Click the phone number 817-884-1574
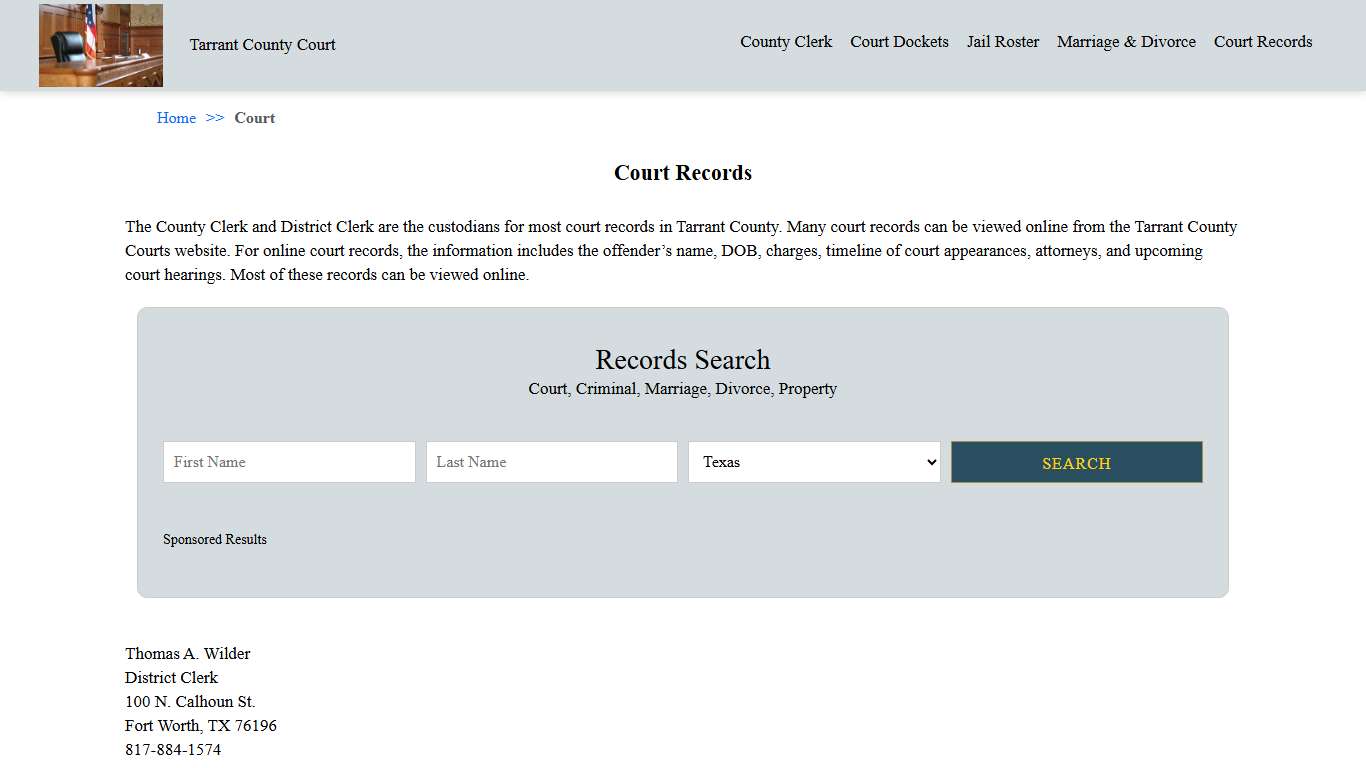This screenshot has width=1366, height=768. click(x=172, y=749)
